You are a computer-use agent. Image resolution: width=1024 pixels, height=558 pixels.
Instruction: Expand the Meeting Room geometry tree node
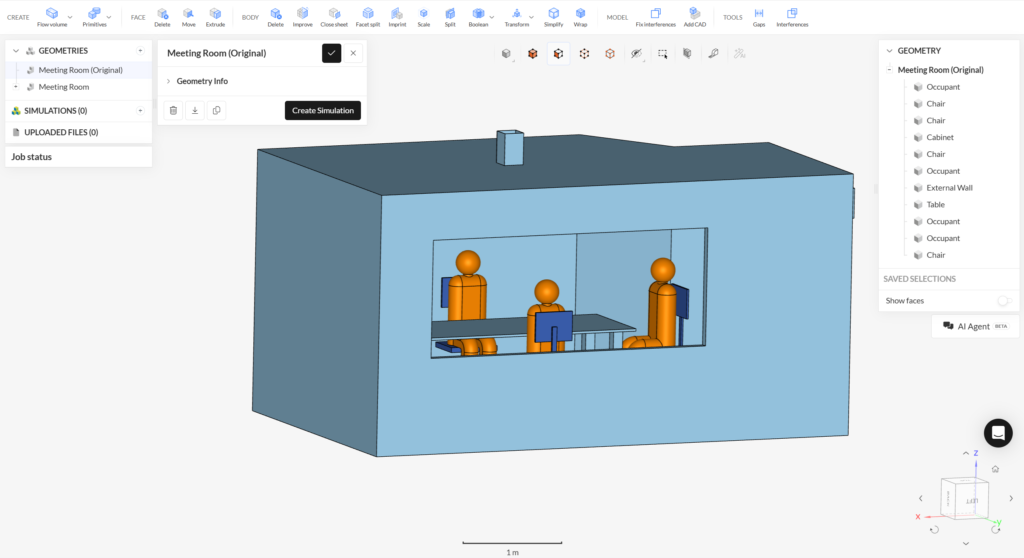click(x=16, y=87)
